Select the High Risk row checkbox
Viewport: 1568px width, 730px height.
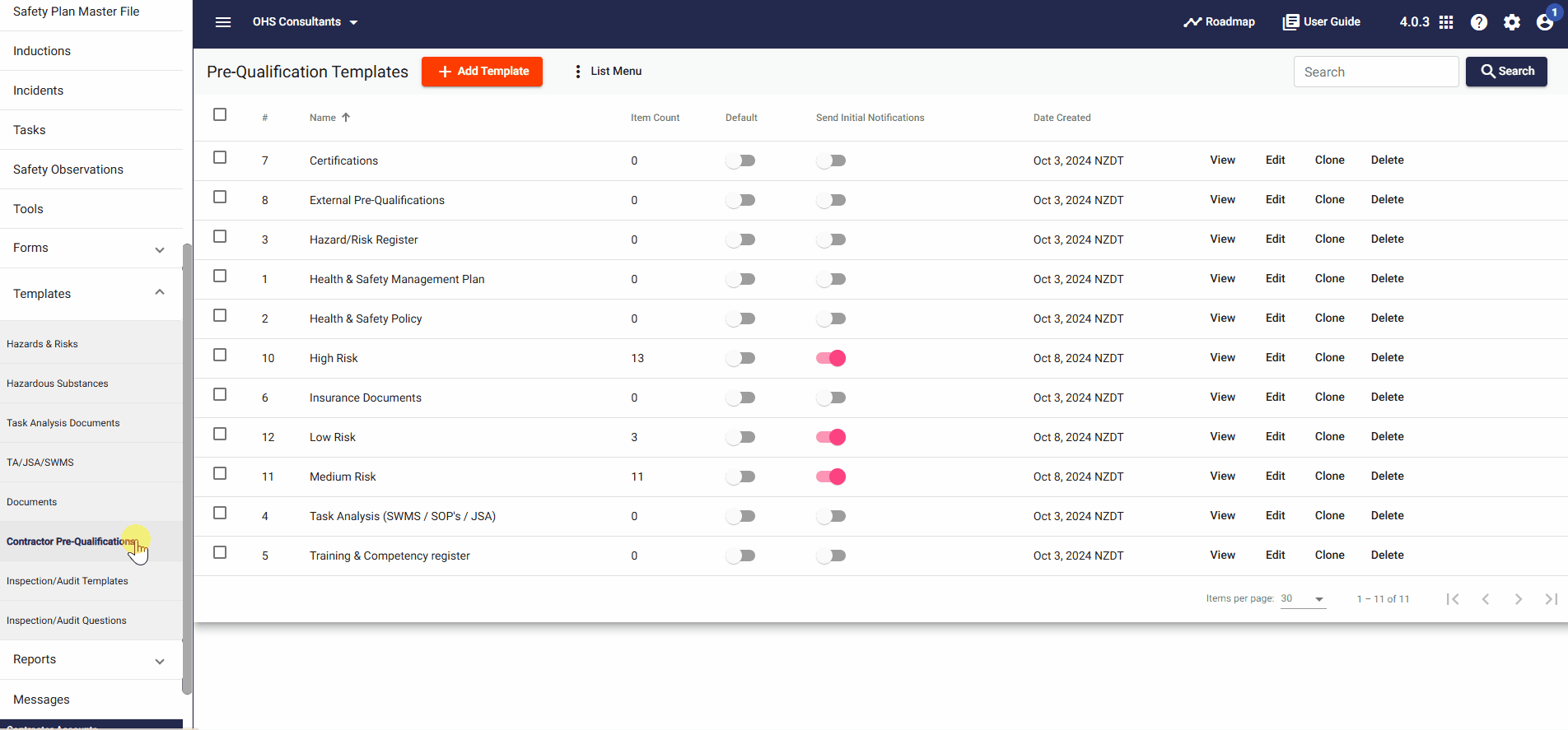click(220, 355)
